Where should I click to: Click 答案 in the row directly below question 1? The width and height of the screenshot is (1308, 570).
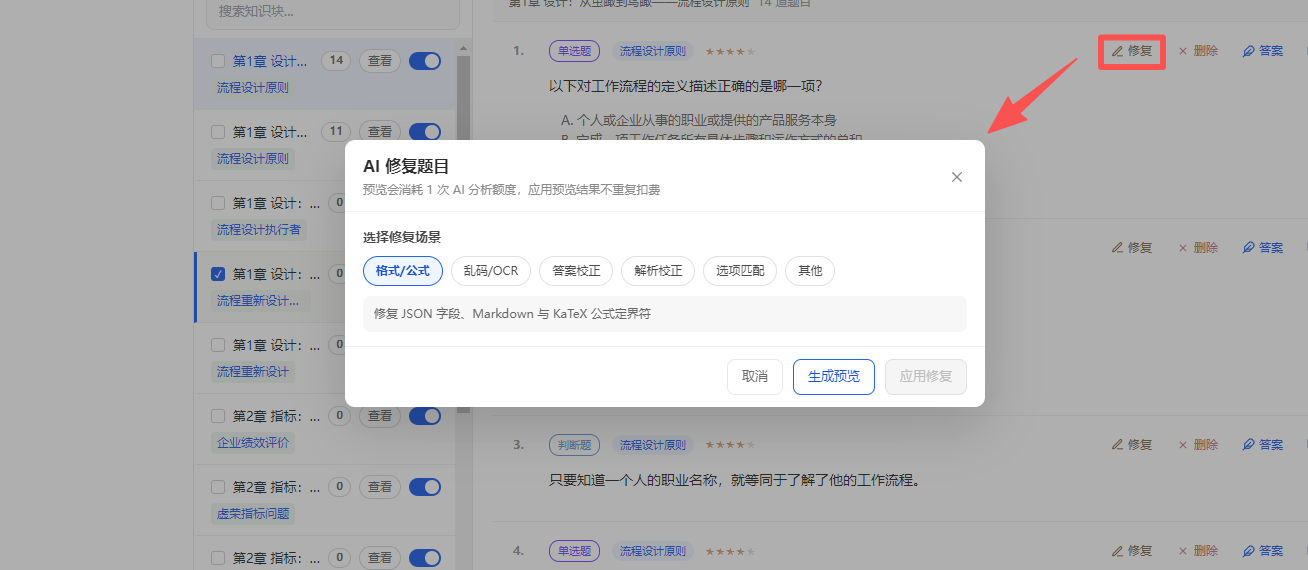pyautogui.click(x=1262, y=248)
